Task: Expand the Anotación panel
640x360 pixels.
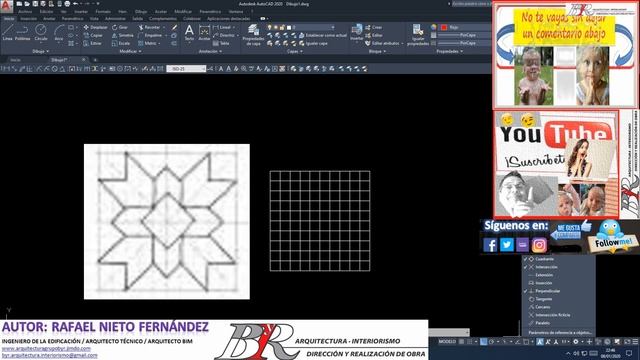Action: pyautogui.click(x=210, y=51)
